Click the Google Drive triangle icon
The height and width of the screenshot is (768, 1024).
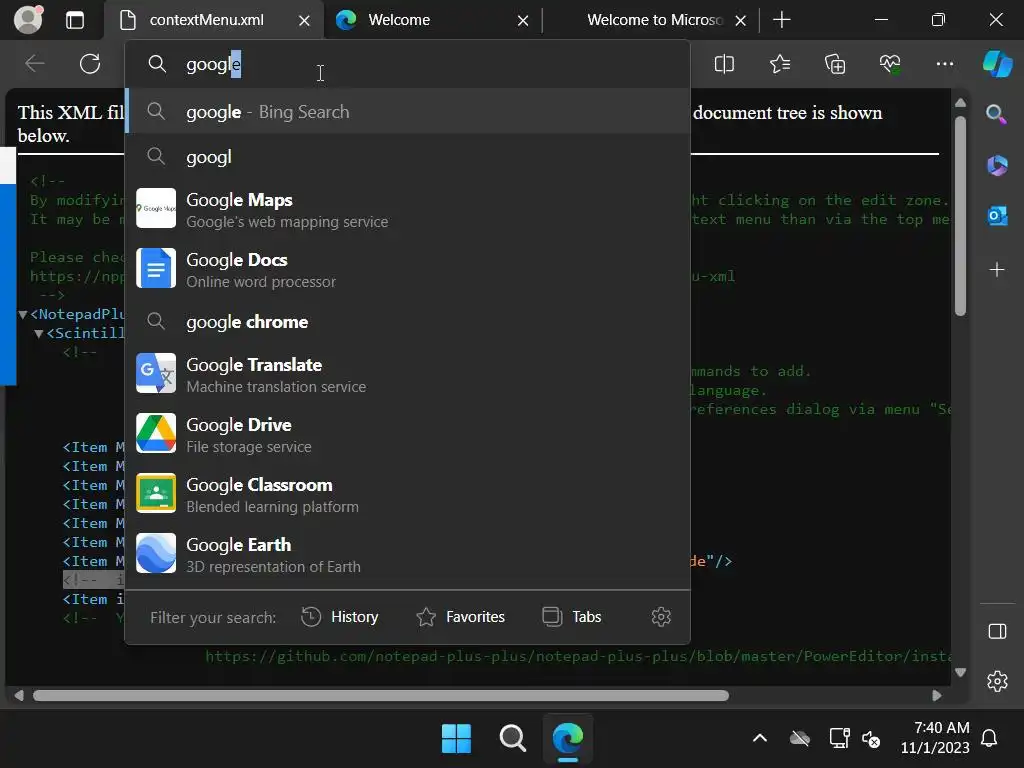pyautogui.click(x=156, y=434)
